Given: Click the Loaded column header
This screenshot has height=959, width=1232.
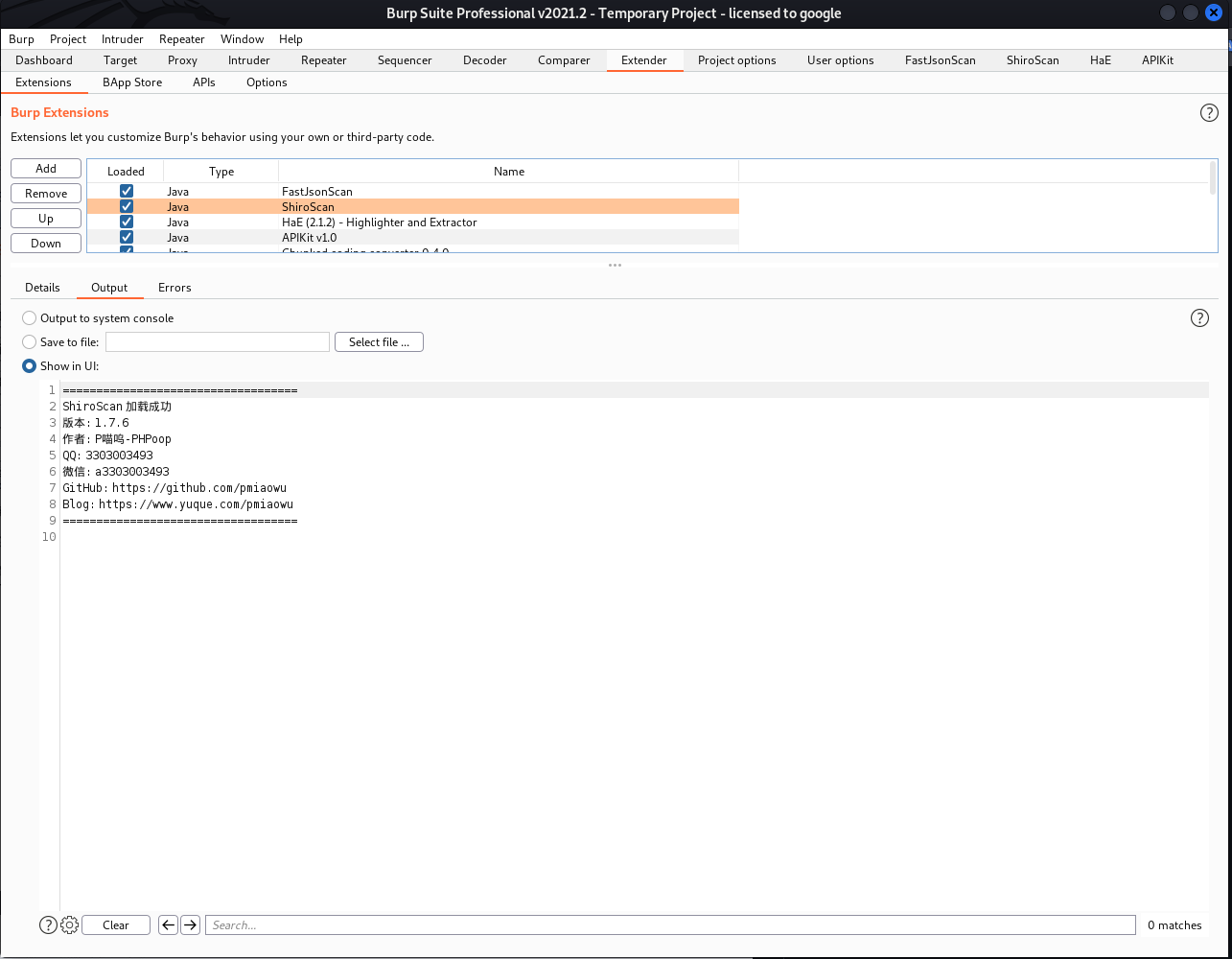Looking at the screenshot, I should point(126,172).
